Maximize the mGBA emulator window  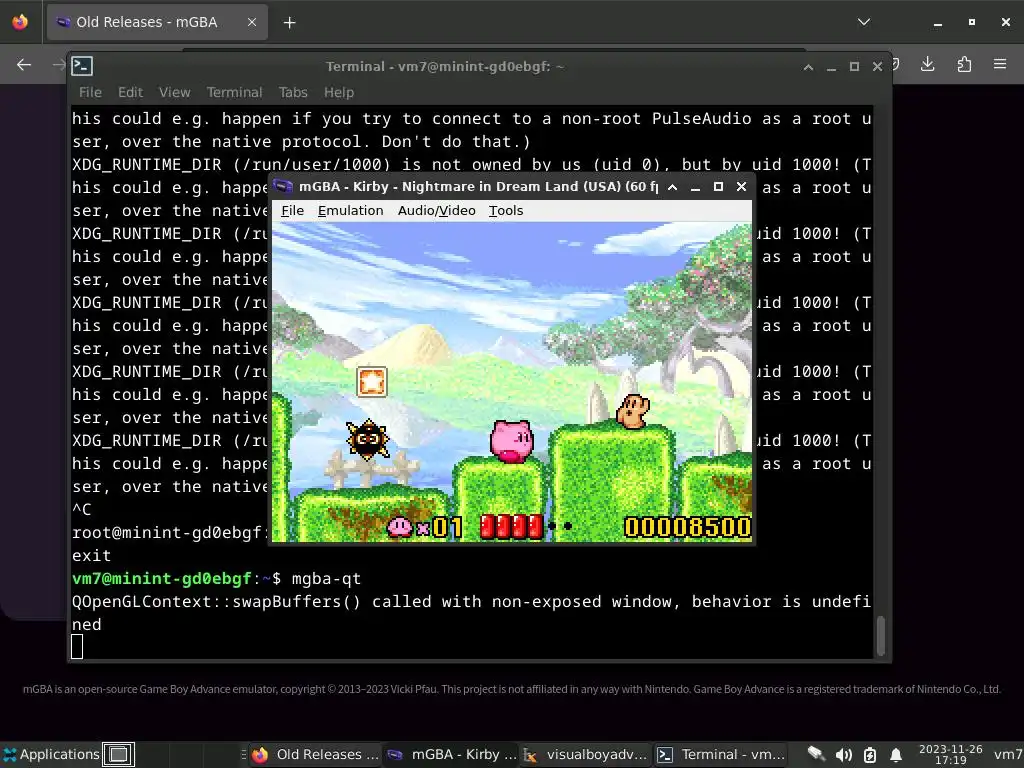click(718, 187)
